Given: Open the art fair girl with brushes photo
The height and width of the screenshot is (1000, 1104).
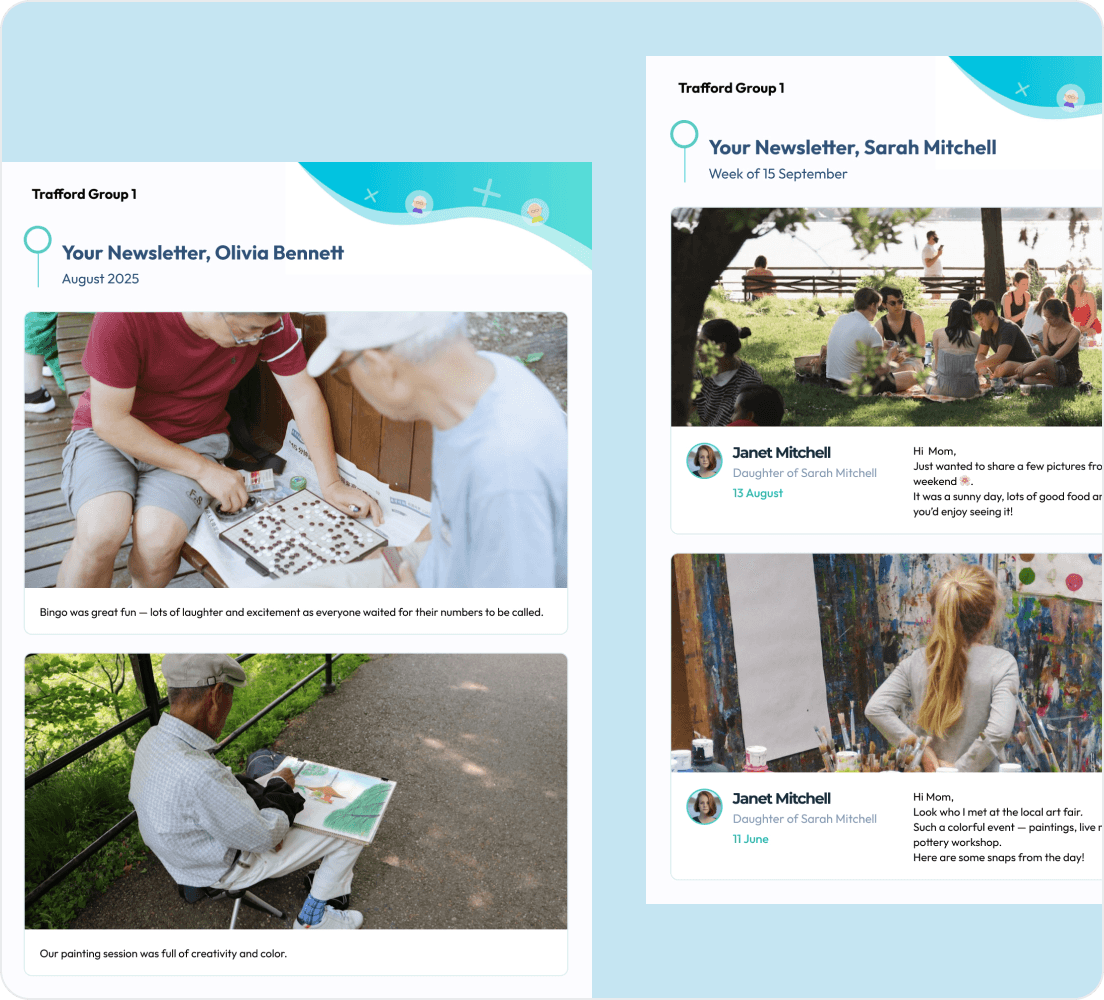Looking at the screenshot, I should (887, 663).
